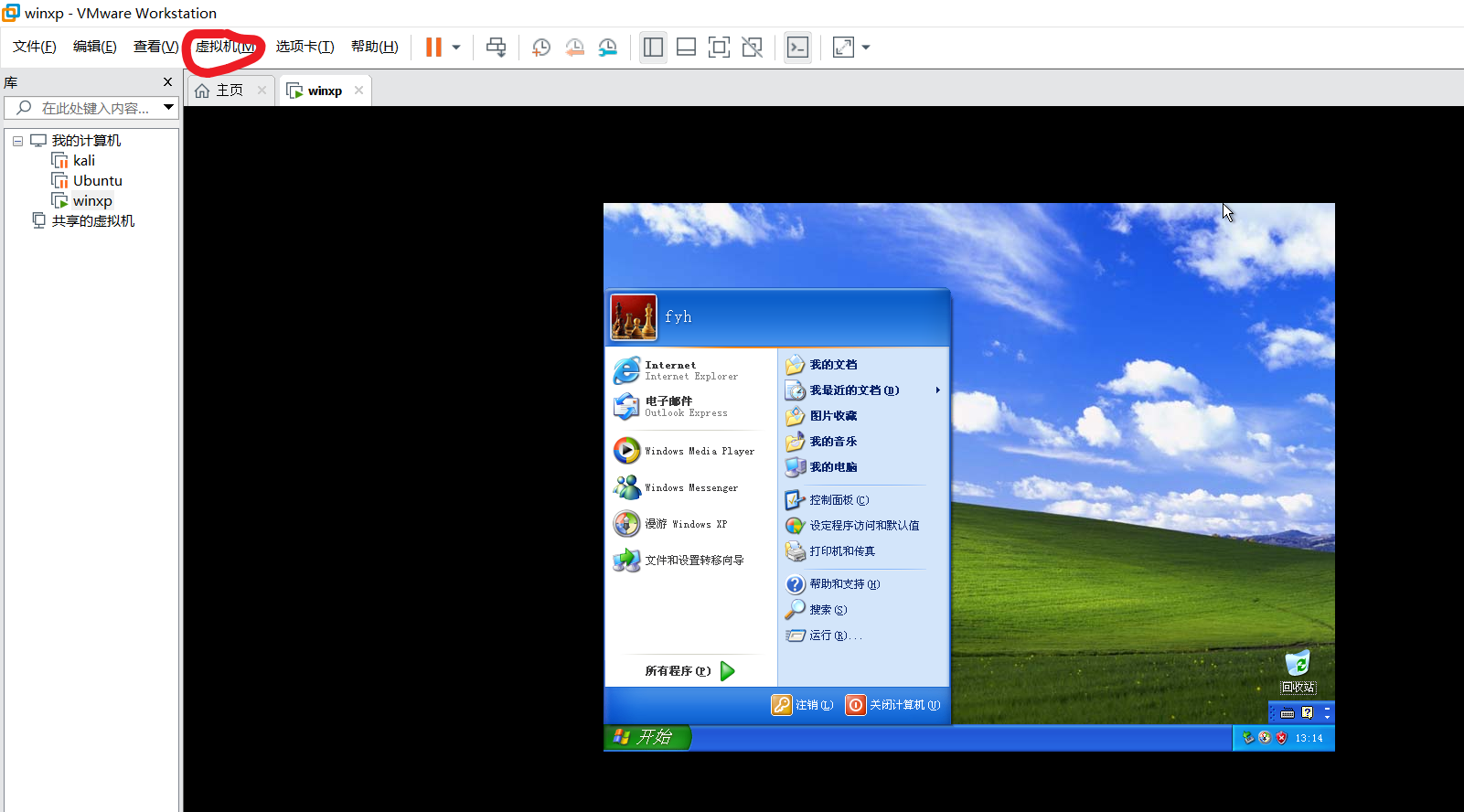This screenshot has width=1464, height=812.
Task: Click the red security alert shield tray icon
Action: click(x=1281, y=738)
